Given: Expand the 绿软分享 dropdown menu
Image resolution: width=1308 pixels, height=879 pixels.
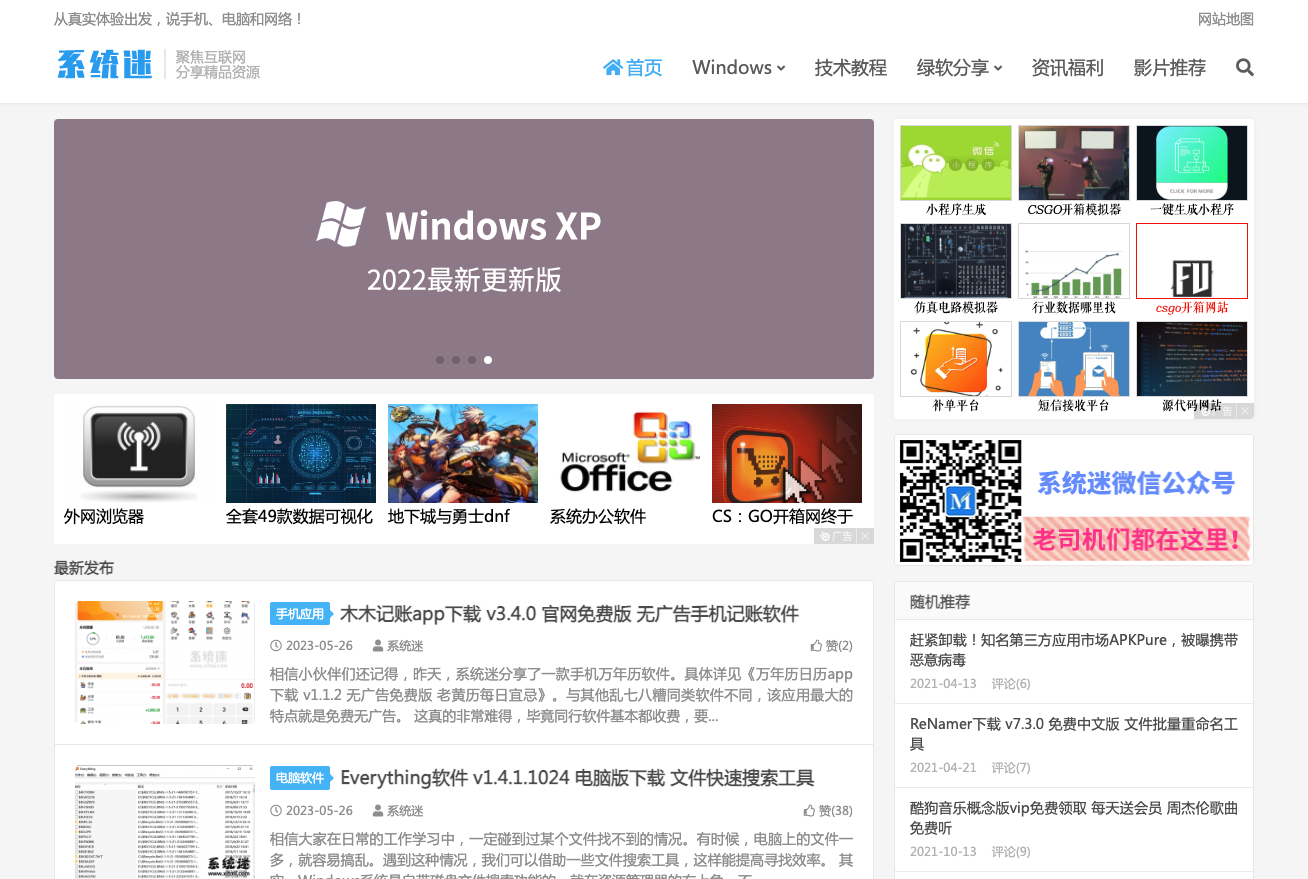Looking at the screenshot, I should click(959, 67).
